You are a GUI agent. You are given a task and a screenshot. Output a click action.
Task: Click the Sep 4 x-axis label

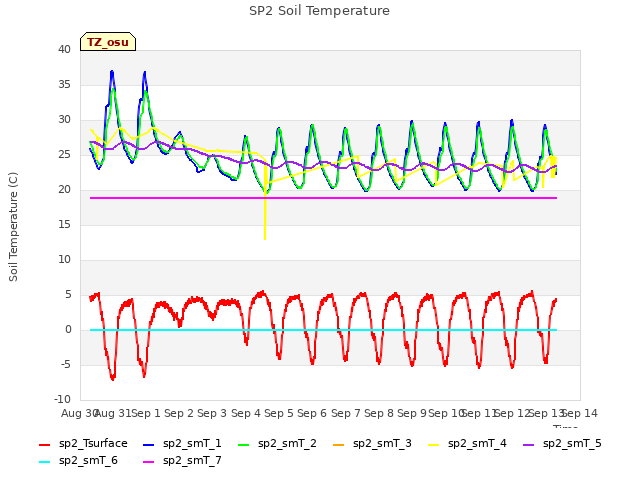tap(246, 413)
